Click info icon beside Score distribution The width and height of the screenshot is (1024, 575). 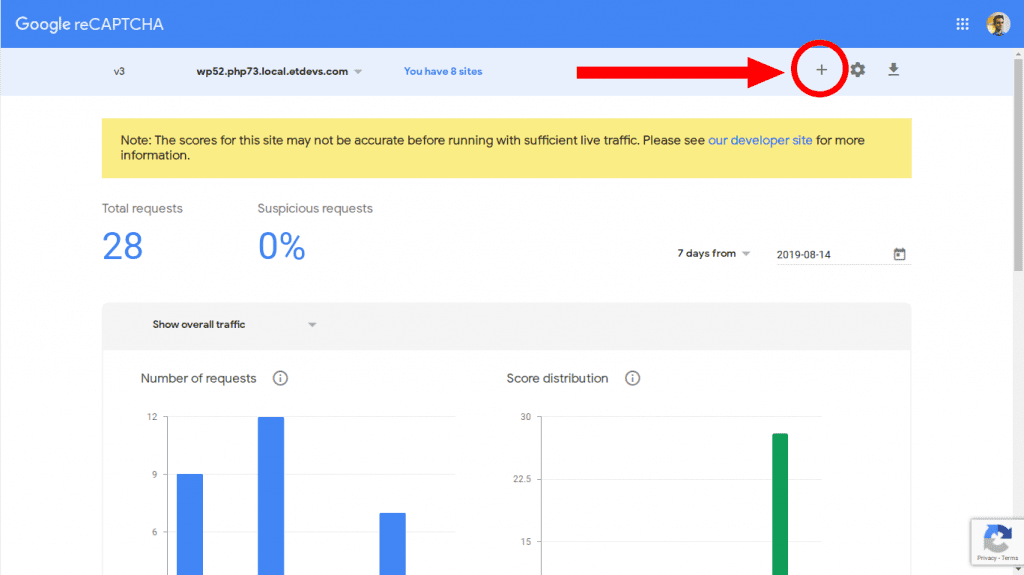pos(633,378)
